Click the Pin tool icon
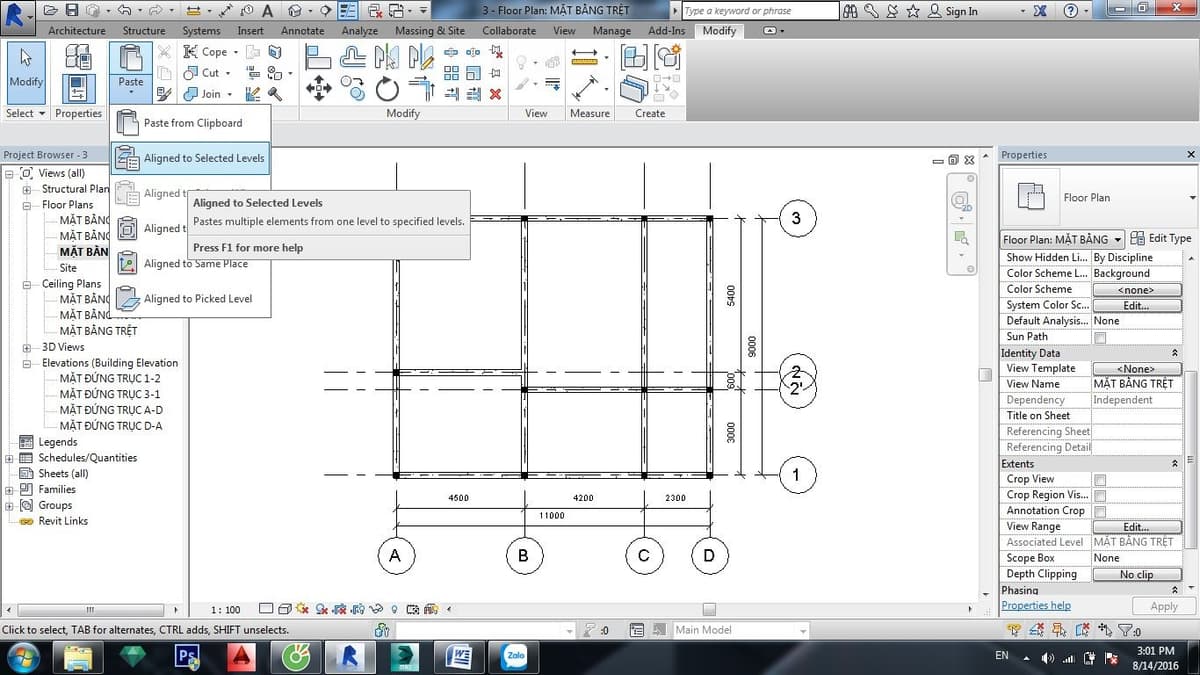Viewport: 1200px width, 675px height. 495,73
